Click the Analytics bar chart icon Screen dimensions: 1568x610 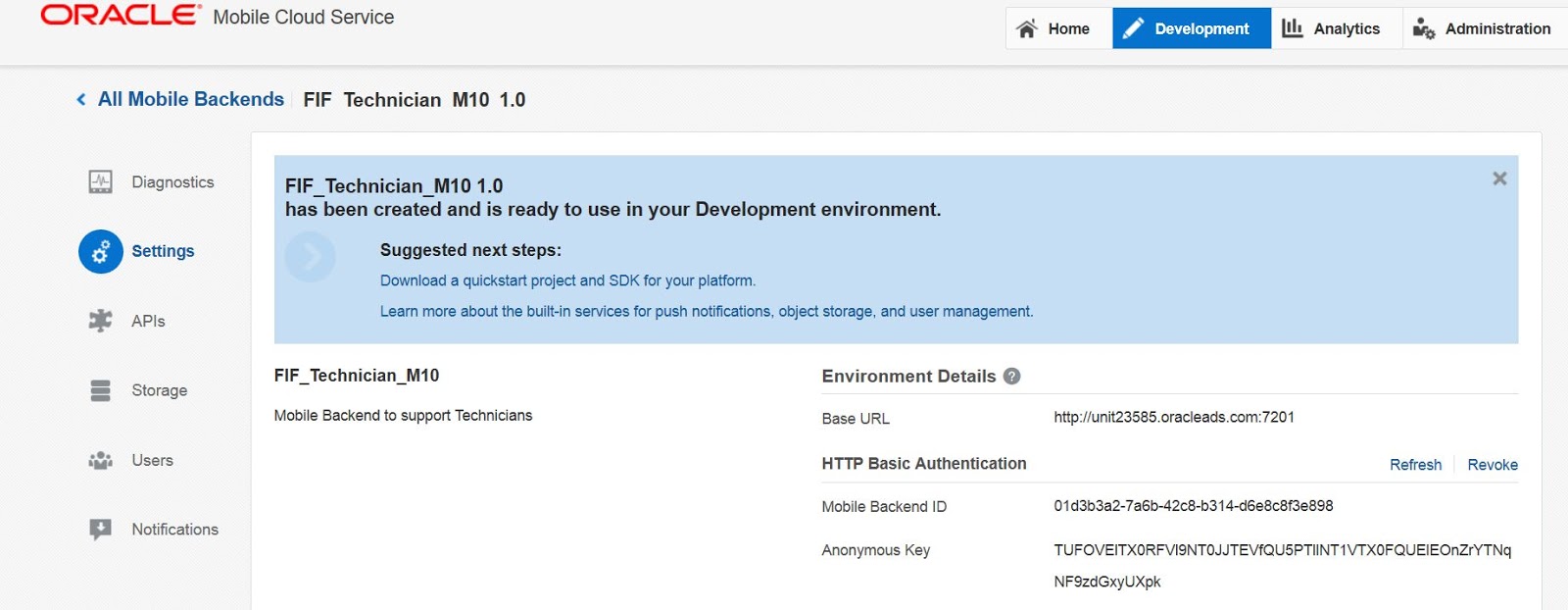1293,28
